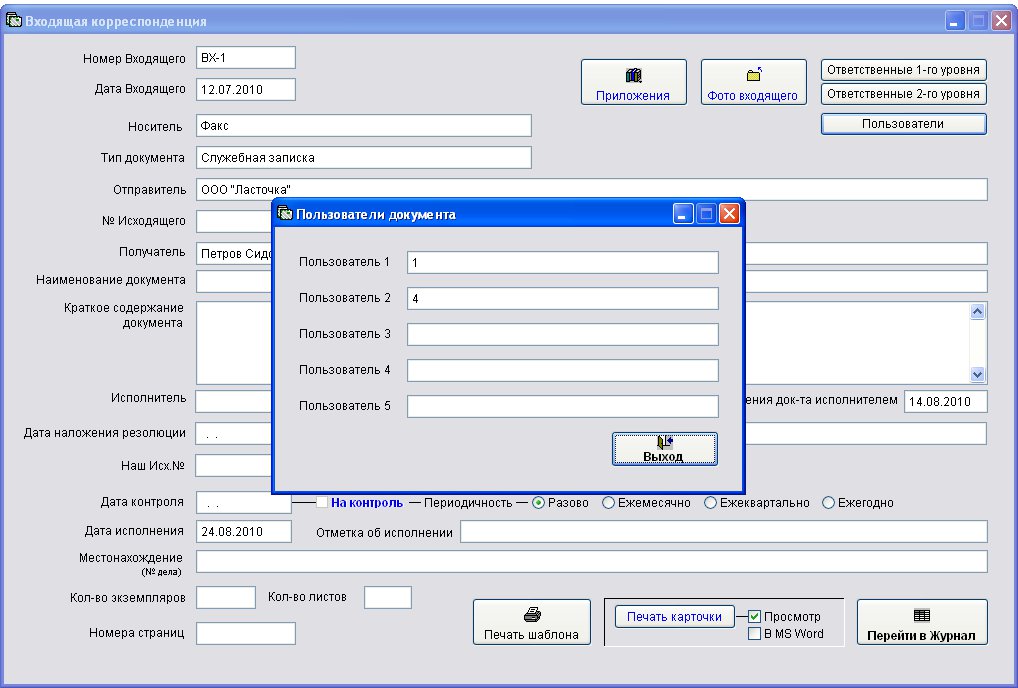Screen dimensions: 1018x688
Task: Open Ответственные 1-го уровня
Action: [903, 70]
